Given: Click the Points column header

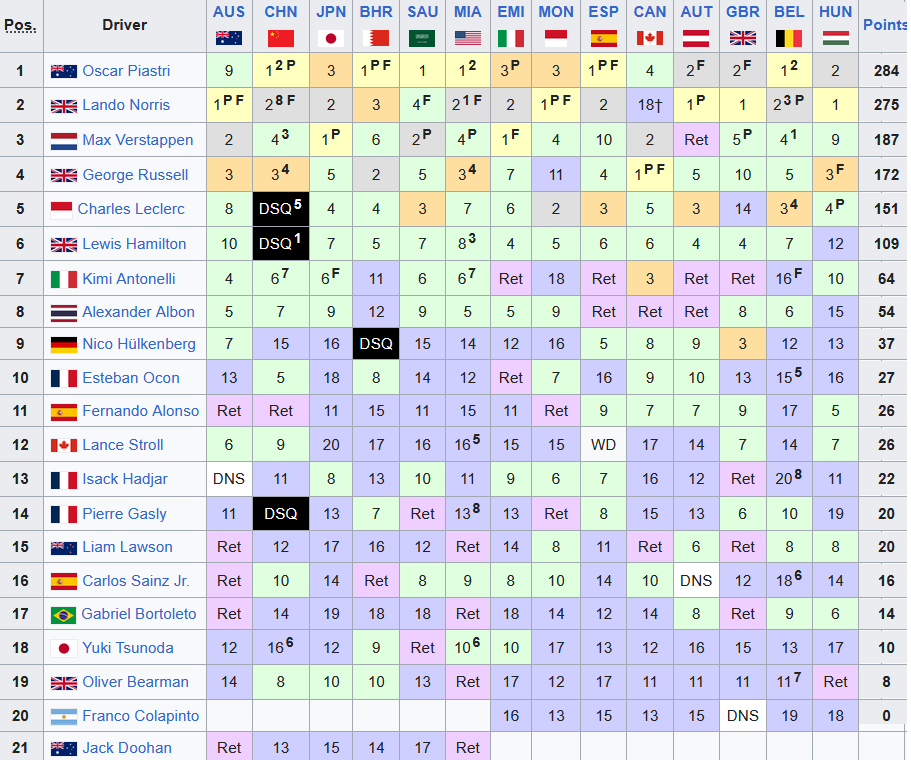Looking at the screenshot, I should (x=884, y=25).
